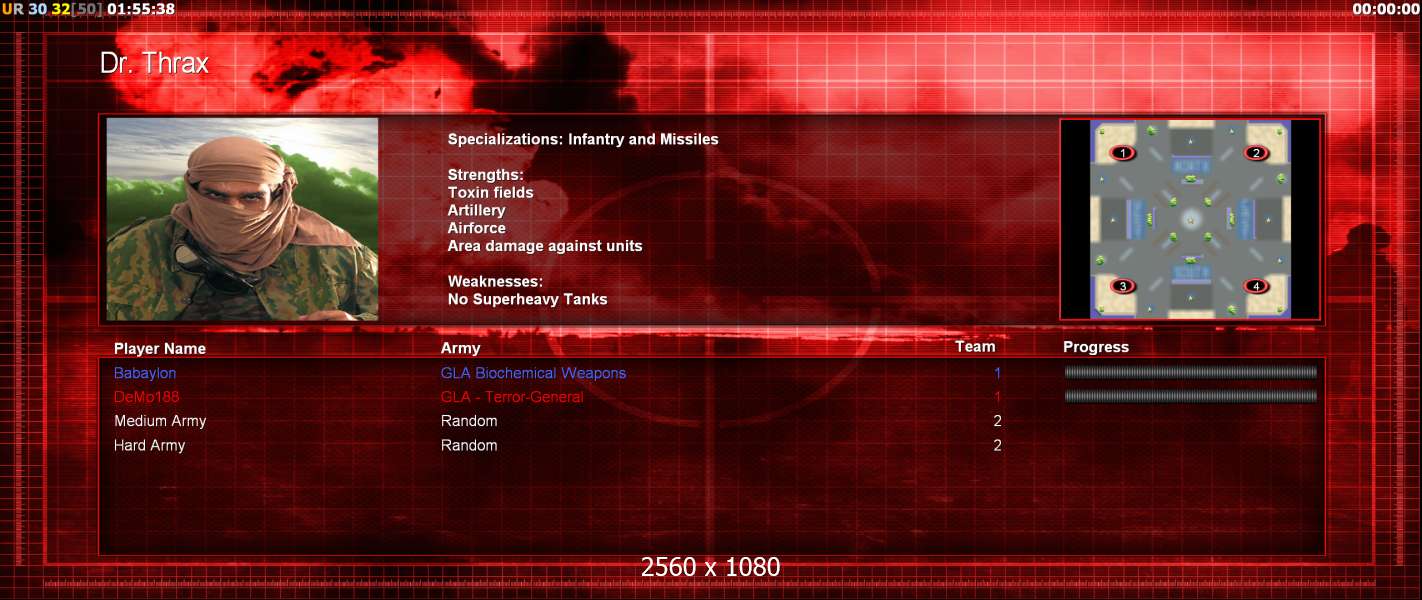Click the Dr. Thrax title text
The image size is (1422, 600).
154,63
